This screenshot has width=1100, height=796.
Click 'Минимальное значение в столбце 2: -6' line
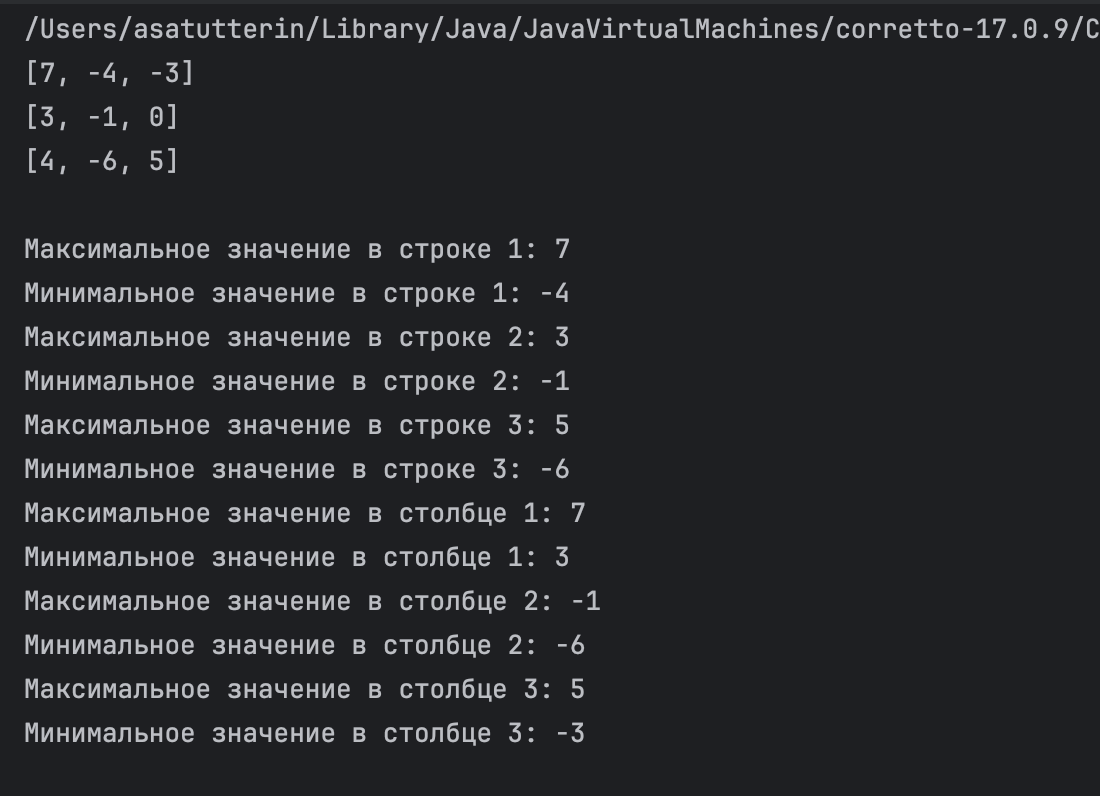(305, 646)
